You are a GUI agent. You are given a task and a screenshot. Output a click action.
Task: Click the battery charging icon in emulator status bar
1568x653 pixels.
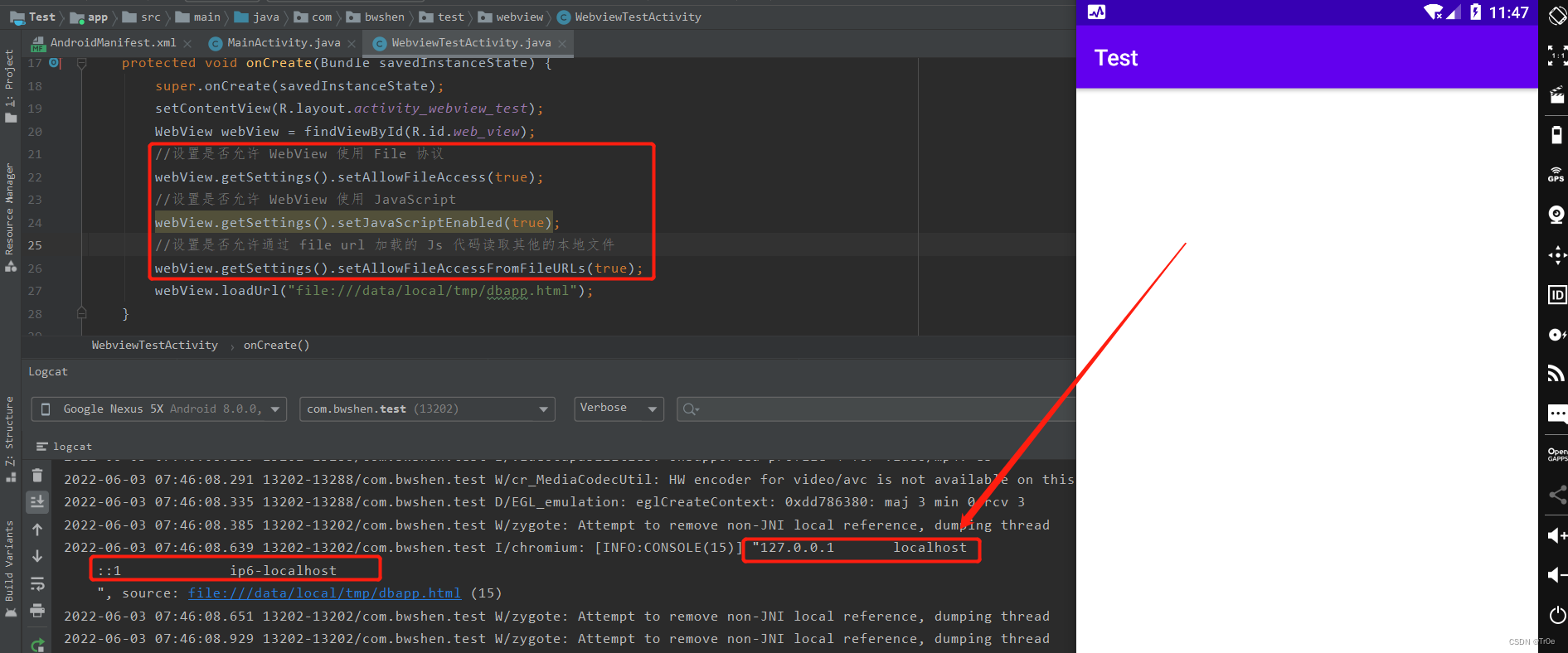pos(1475,12)
